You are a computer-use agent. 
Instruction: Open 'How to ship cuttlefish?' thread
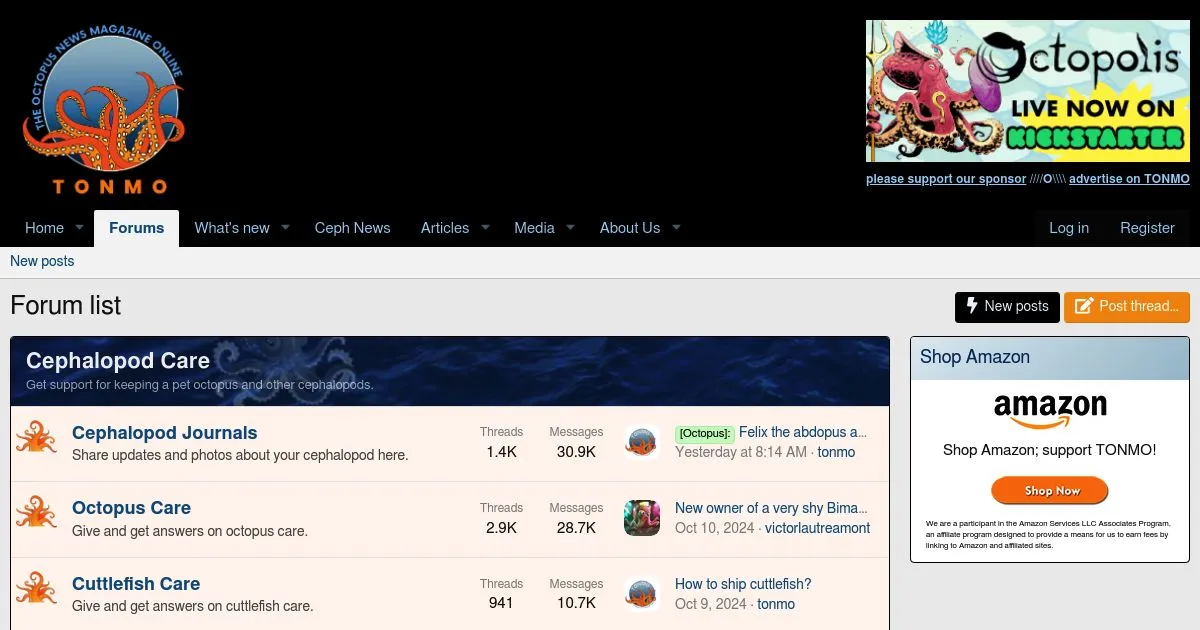pos(743,584)
